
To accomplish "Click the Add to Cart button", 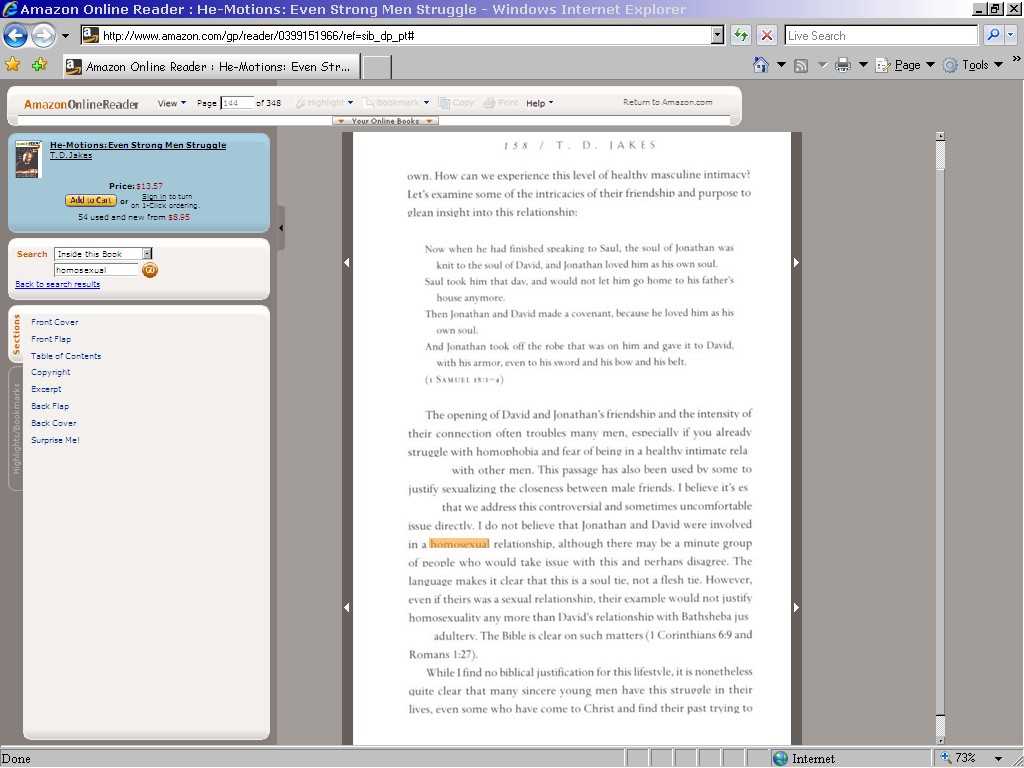I will point(91,200).
